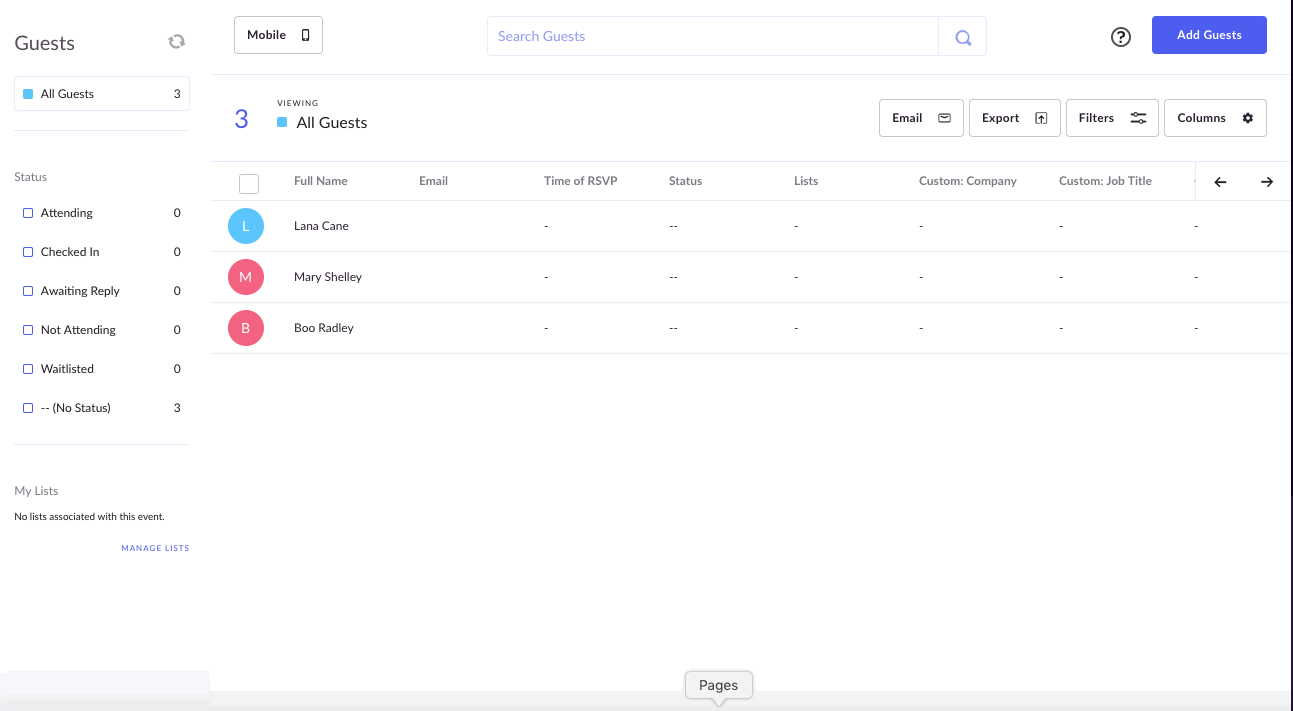The width and height of the screenshot is (1293, 711).
Task: Sort by the Custom: Company column header
Action: [x=968, y=181]
